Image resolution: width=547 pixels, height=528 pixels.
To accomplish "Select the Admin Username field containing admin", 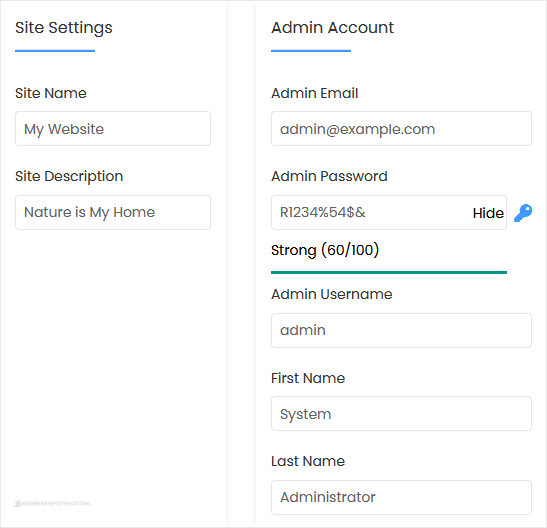I will coord(401,330).
